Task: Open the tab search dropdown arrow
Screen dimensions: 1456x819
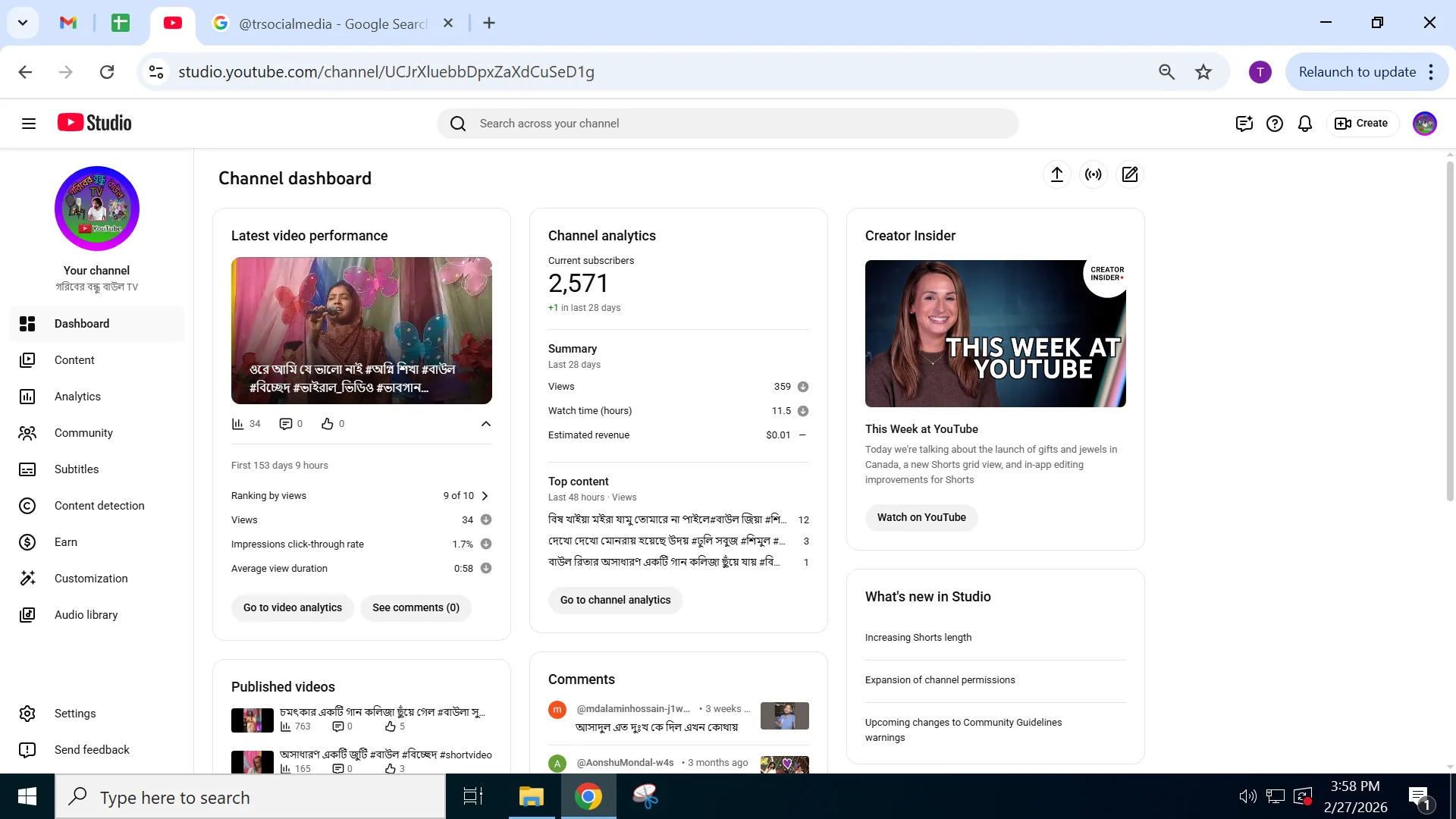Action: pos(23,23)
